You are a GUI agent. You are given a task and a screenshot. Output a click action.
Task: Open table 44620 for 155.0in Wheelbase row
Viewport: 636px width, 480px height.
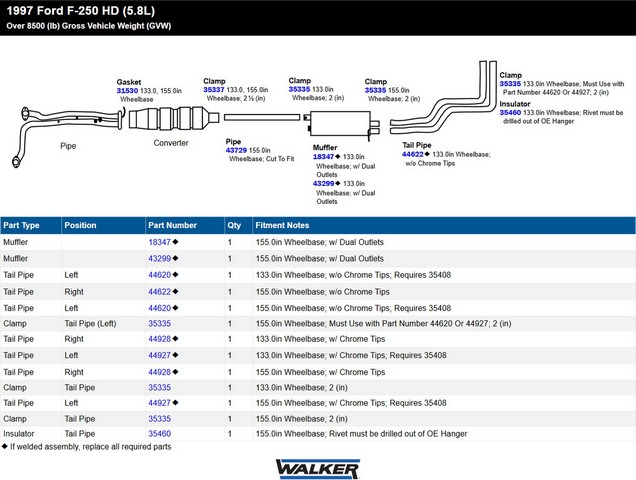(159, 308)
